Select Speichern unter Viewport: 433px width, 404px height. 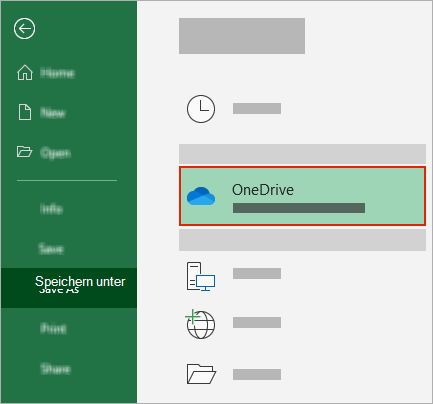tap(69, 288)
